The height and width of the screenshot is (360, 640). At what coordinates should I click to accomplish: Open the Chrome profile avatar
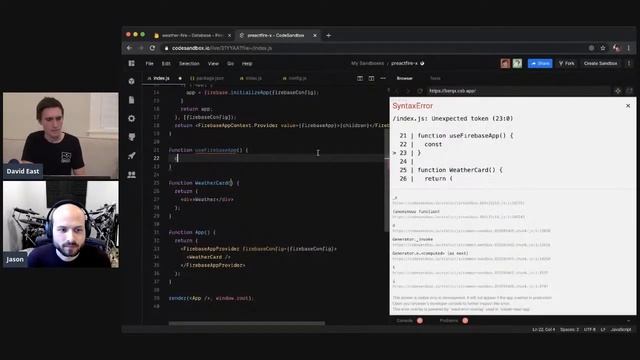[x=616, y=48]
